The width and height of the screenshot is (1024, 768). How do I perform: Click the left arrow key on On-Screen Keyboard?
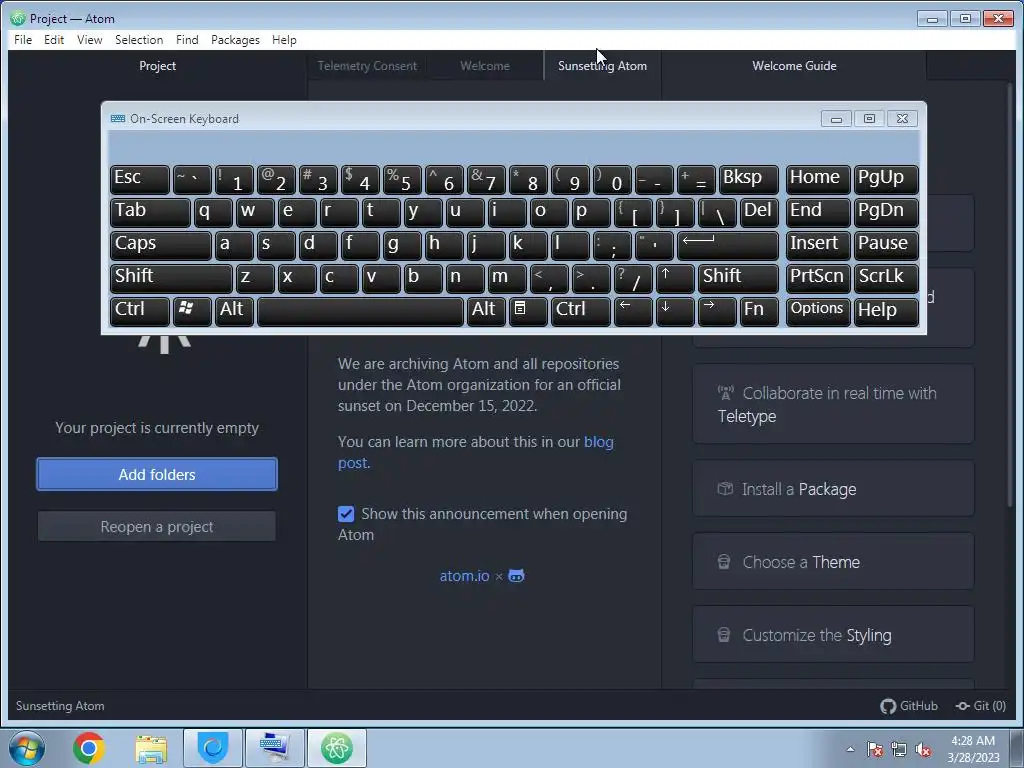633,311
